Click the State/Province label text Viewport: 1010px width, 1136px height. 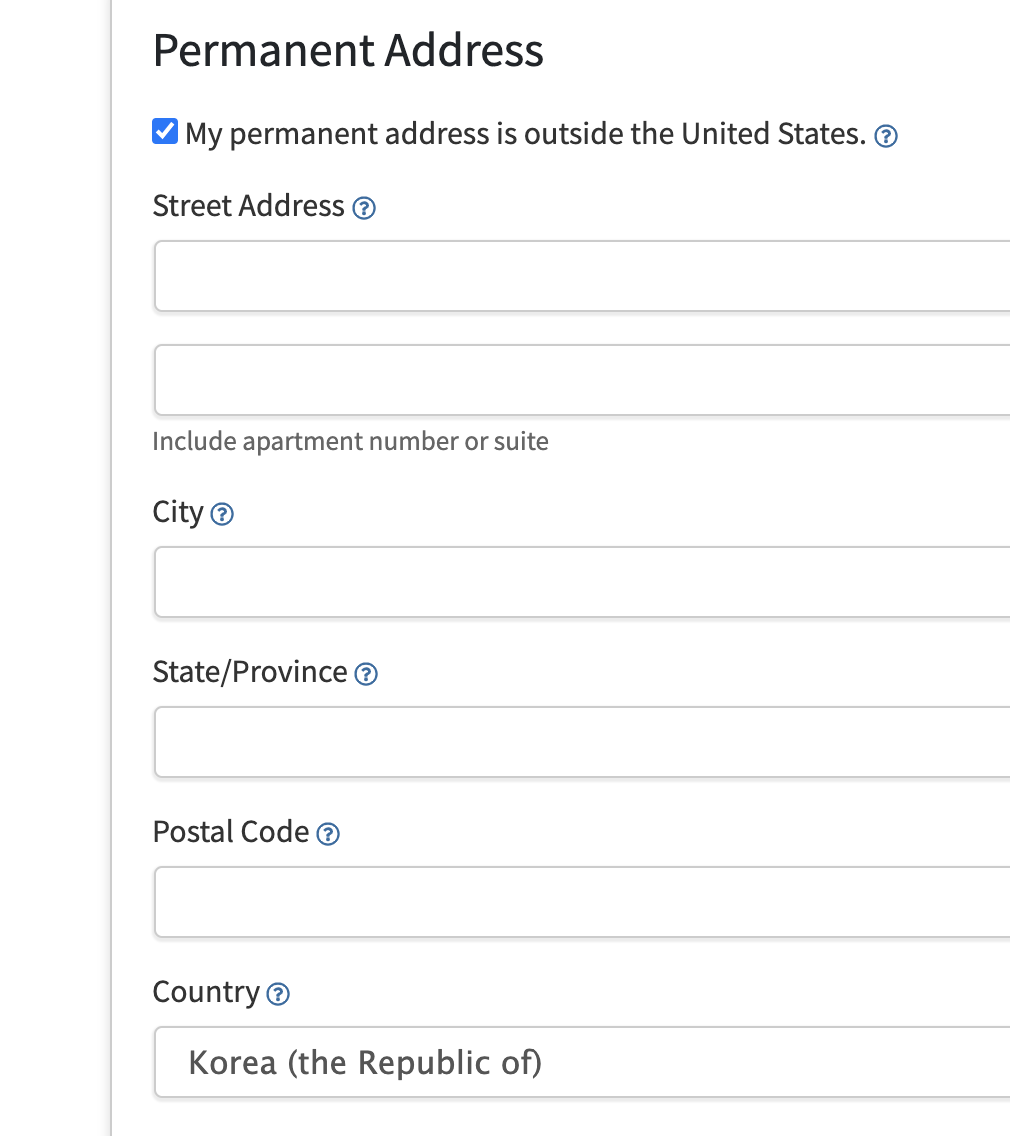(x=250, y=672)
